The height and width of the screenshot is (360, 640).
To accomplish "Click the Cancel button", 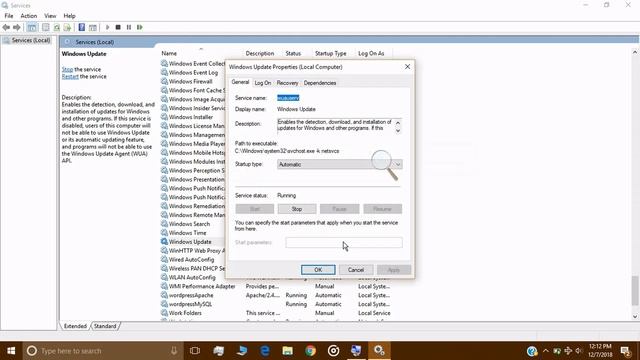I will [x=356, y=270].
